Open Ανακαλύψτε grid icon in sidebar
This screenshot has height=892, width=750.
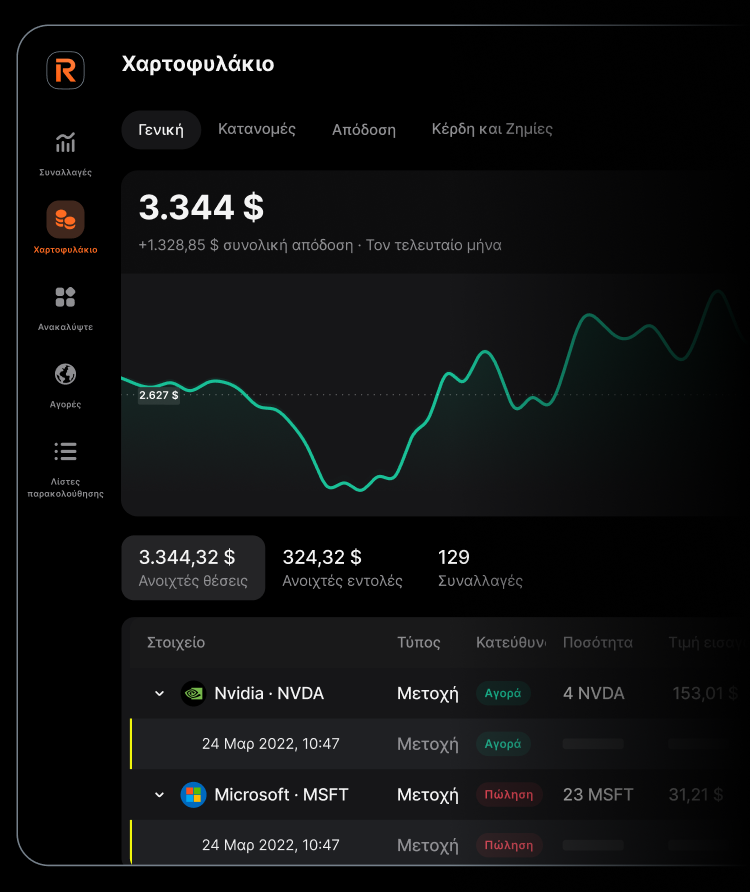pyautogui.click(x=65, y=297)
